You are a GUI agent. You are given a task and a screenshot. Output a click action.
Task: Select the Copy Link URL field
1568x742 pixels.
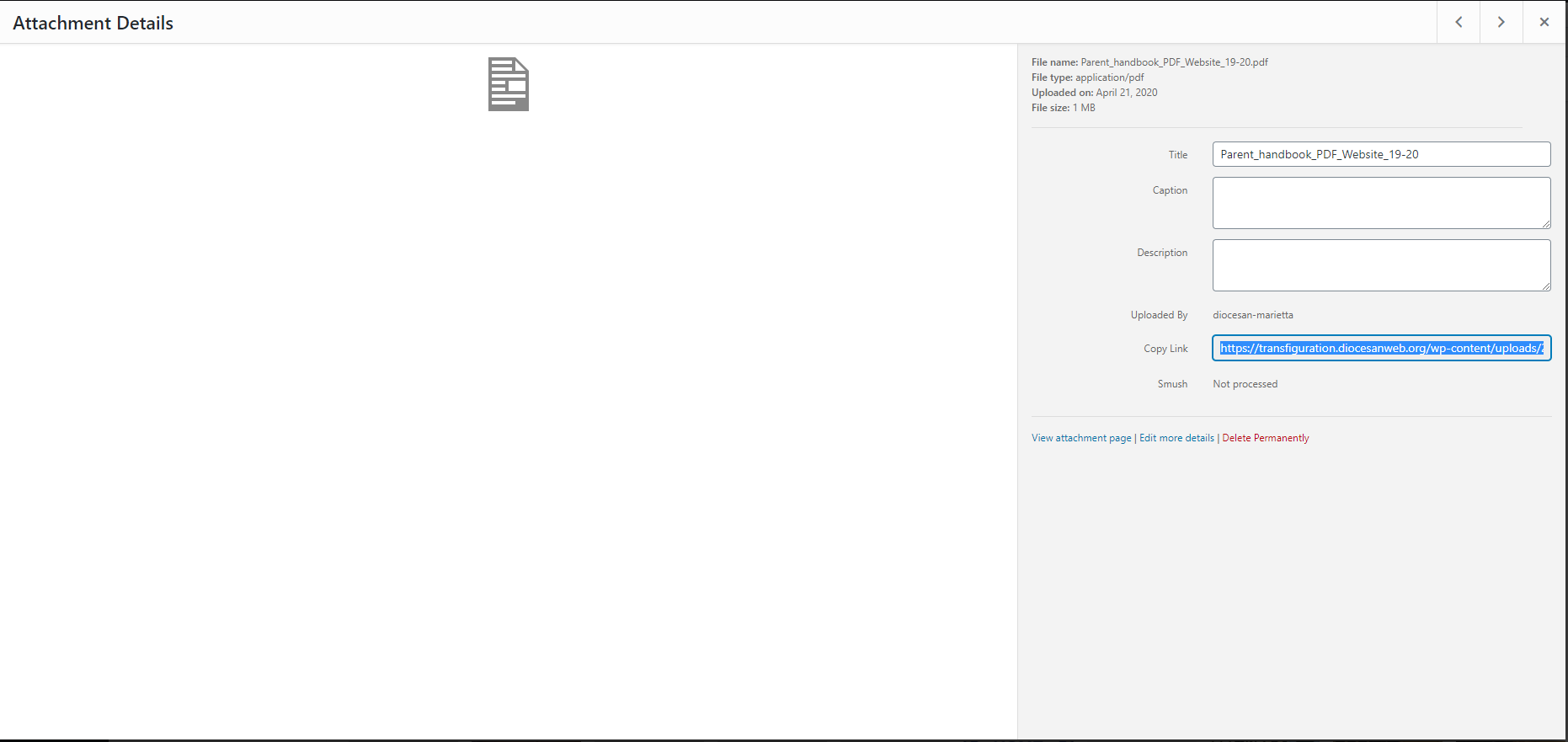[1381, 348]
